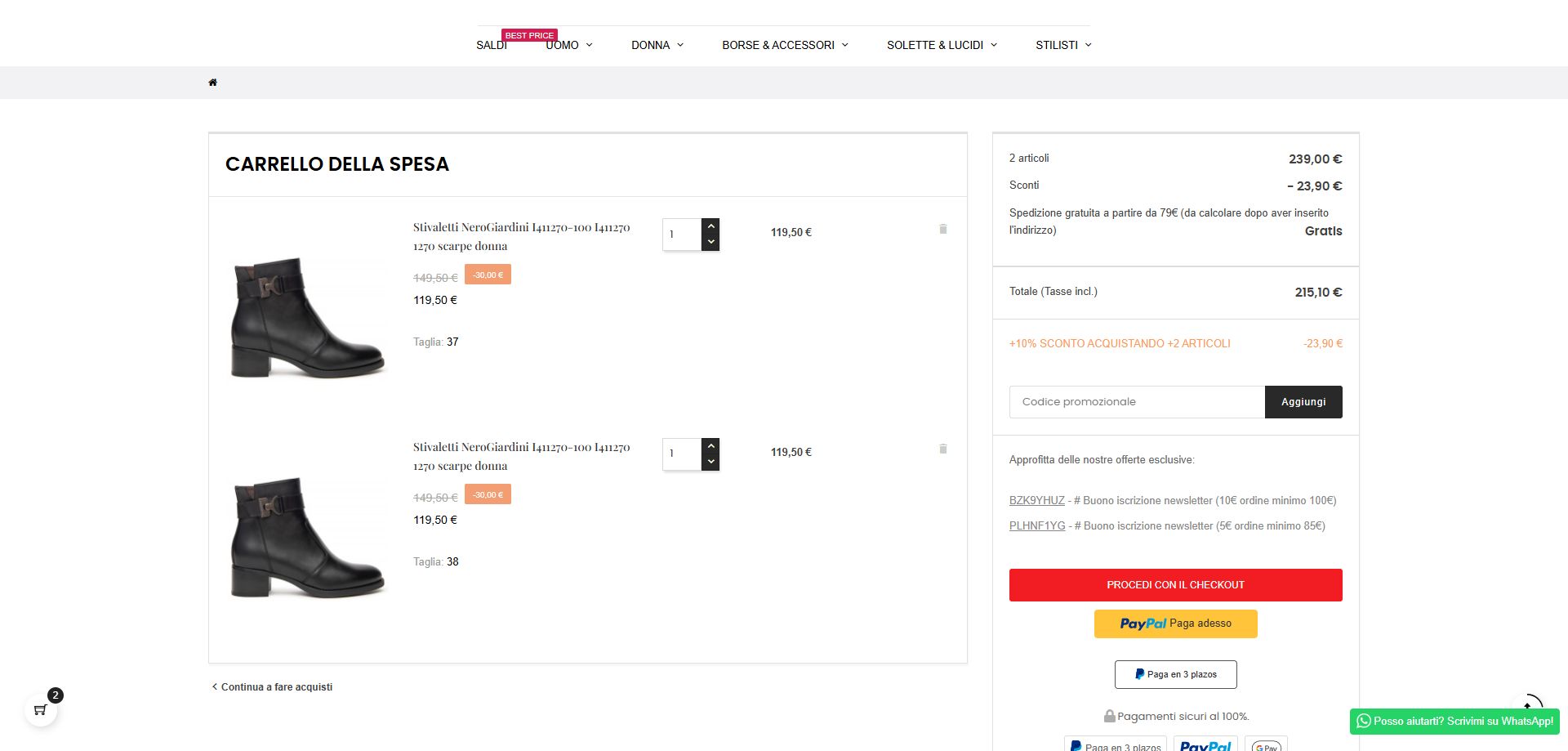Open the SALDI menu item
This screenshot has width=1568, height=751.
(x=492, y=46)
